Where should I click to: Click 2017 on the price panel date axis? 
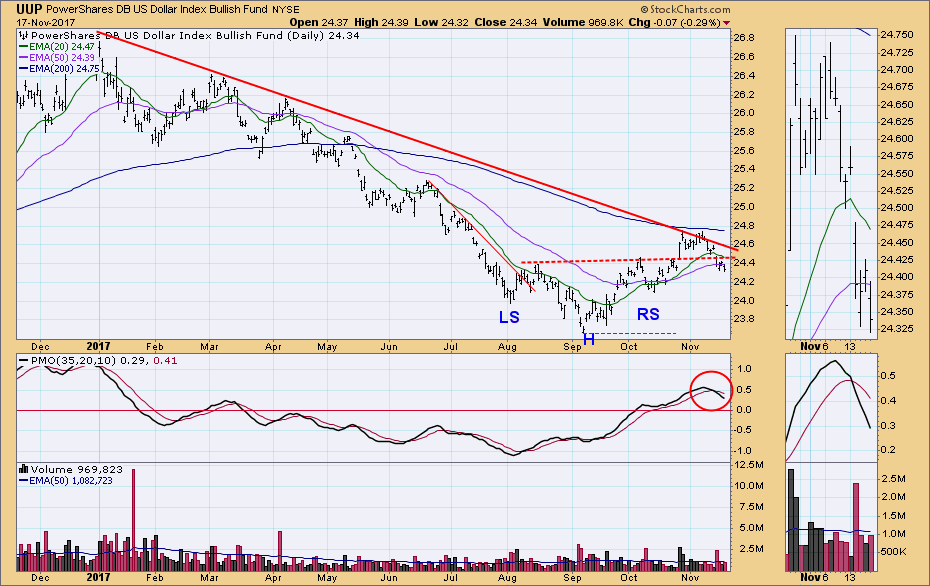click(x=98, y=346)
